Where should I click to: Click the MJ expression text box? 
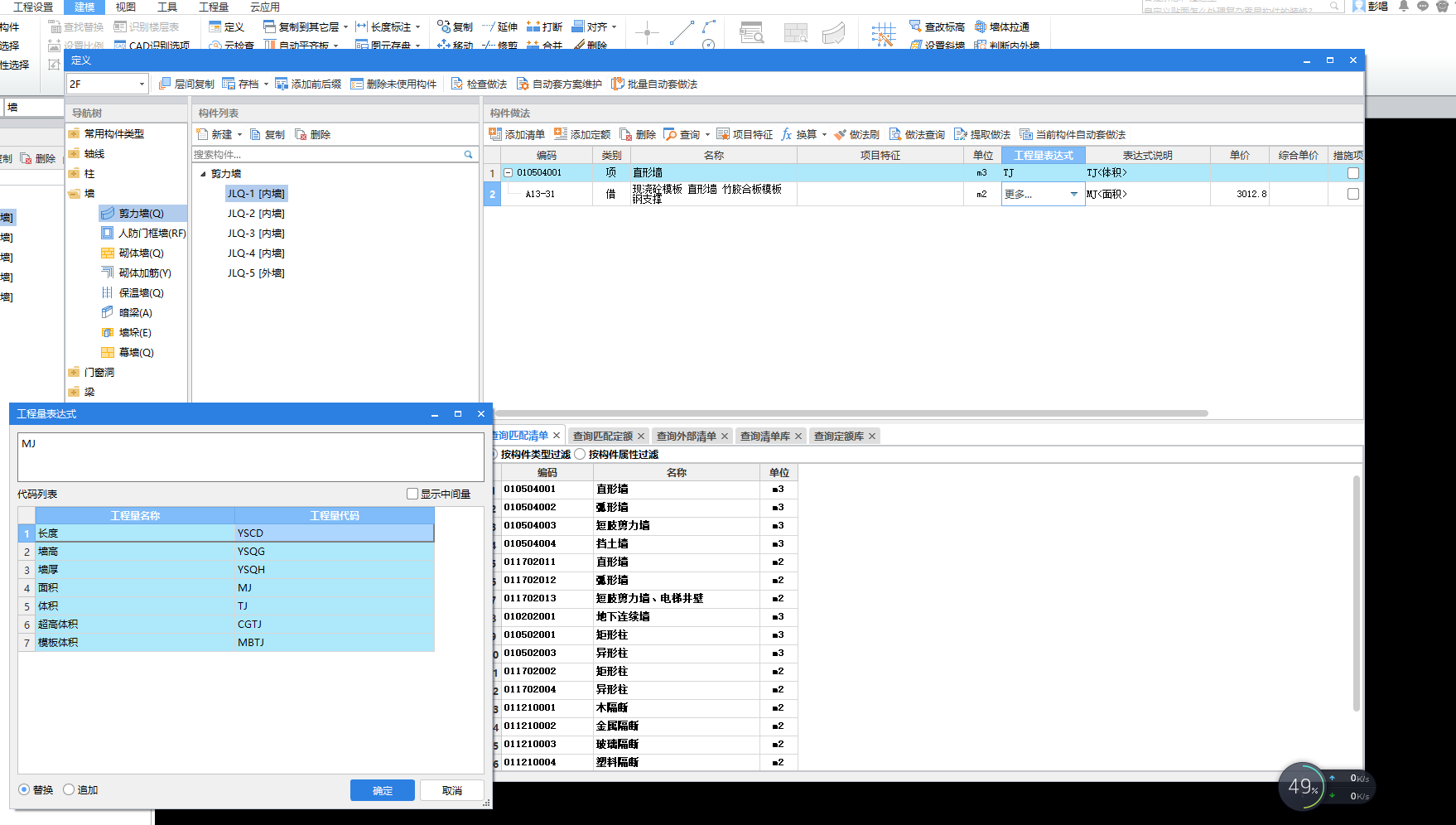coord(251,456)
